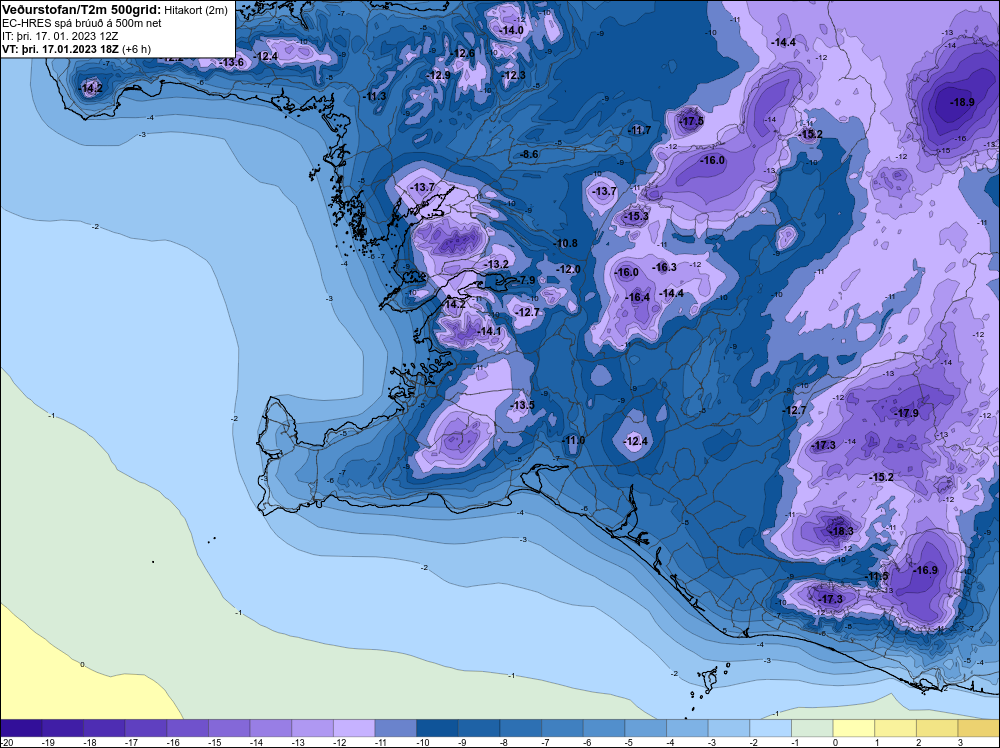Screen dimensions: 1000x748
Task: Select the legend swatch between -12 and -11
Action: pyautogui.click(x=354, y=728)
